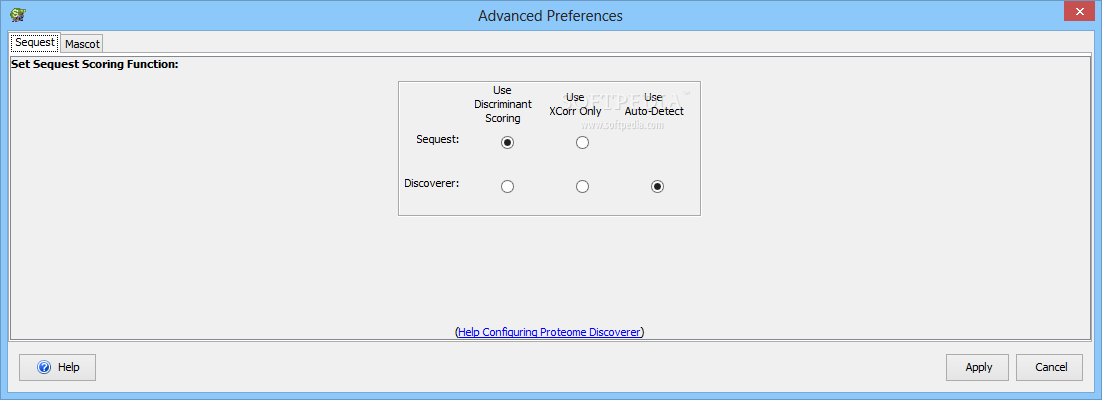The image size is (1102, 400).
Task: Click the Use XCorr Only column header
Action: [576, 104]
